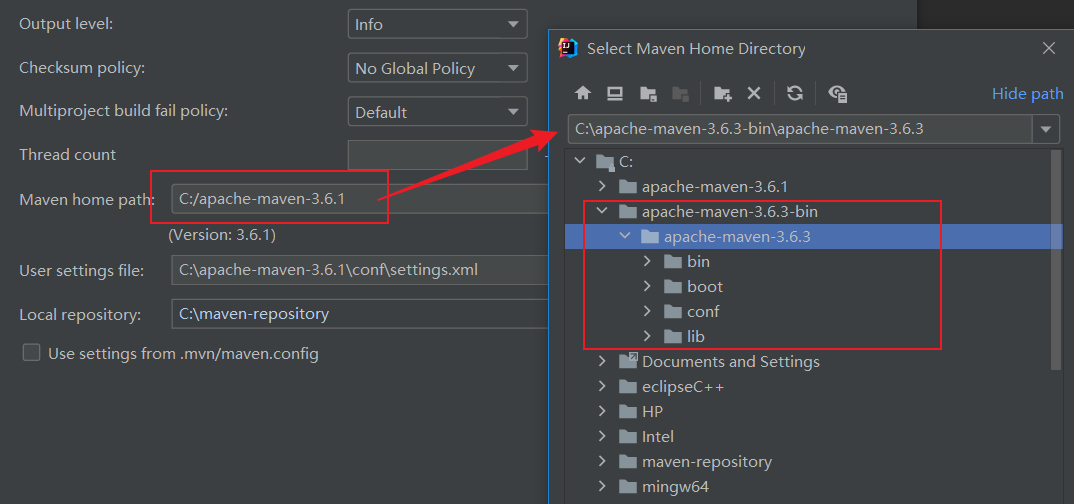Go to the Home directory icon
This screenshot has height=504, width=1074.
[x=582, y=93]
